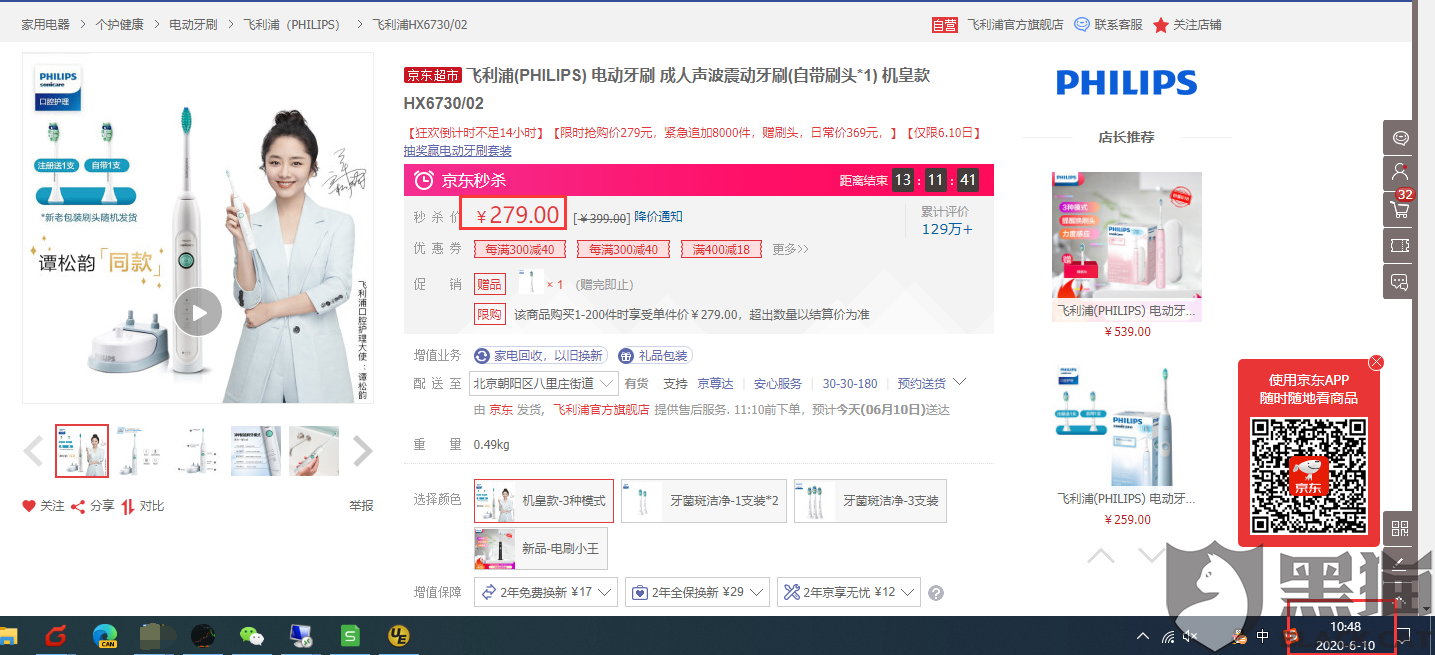Show previous product thumbnails with left arrow
Viewport: 1435px width, 655px height.
point(33,451)
